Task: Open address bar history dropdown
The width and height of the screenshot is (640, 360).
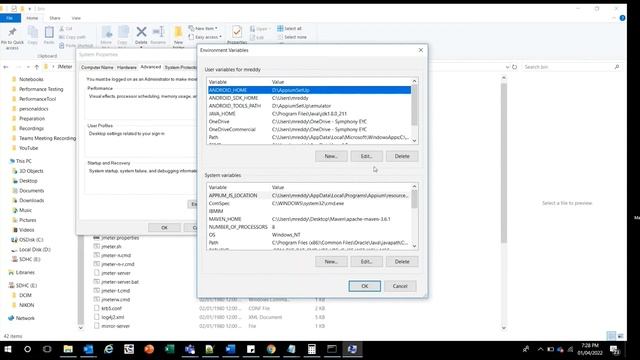Action: tap(507, 67)
